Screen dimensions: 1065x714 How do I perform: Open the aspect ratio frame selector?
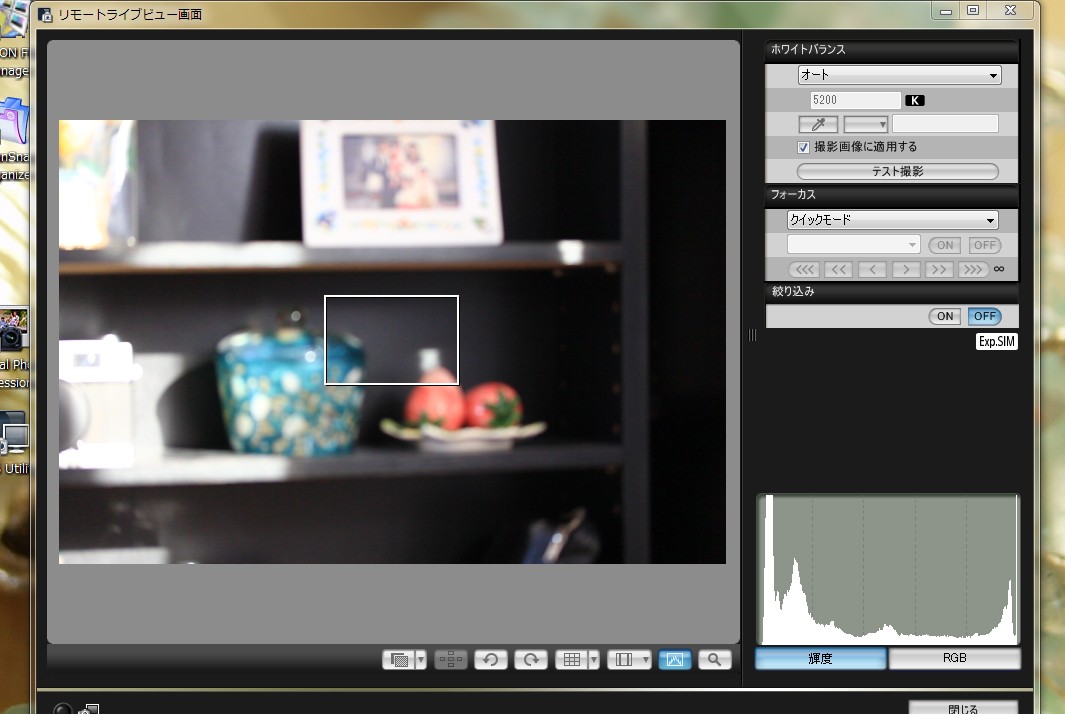[629, 660]
